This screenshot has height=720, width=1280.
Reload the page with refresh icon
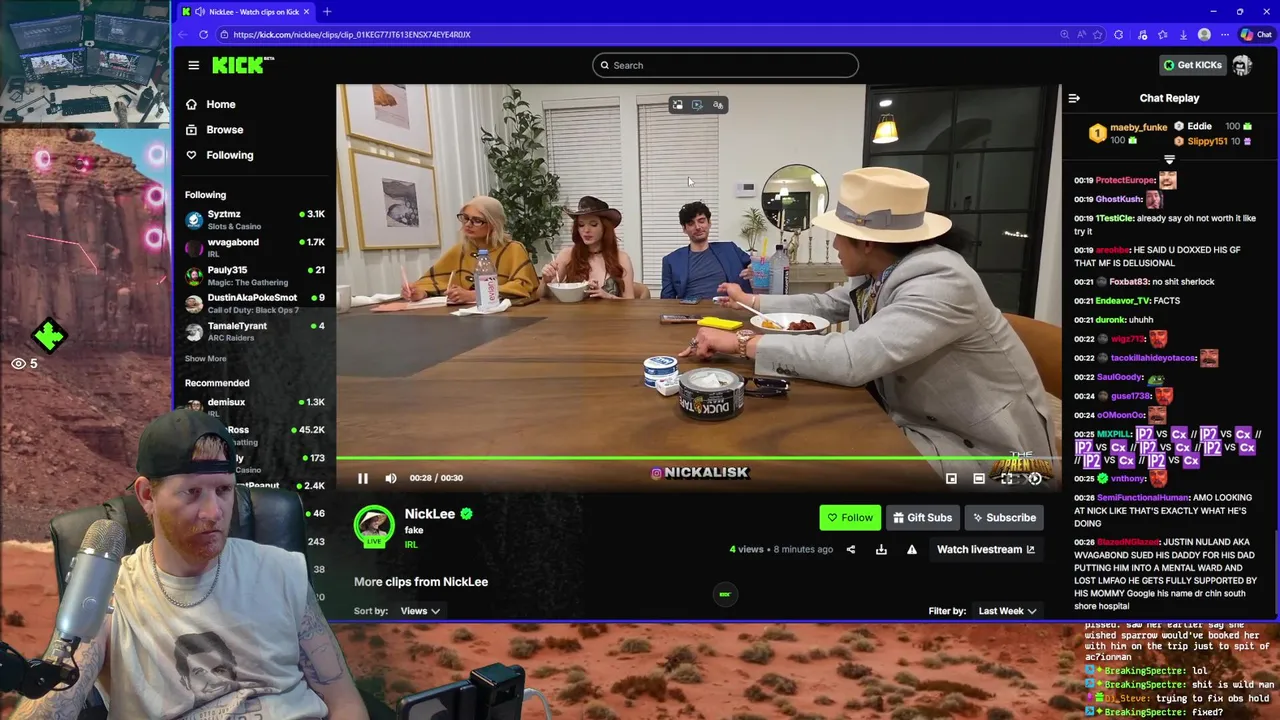click(x=203, y=34)
